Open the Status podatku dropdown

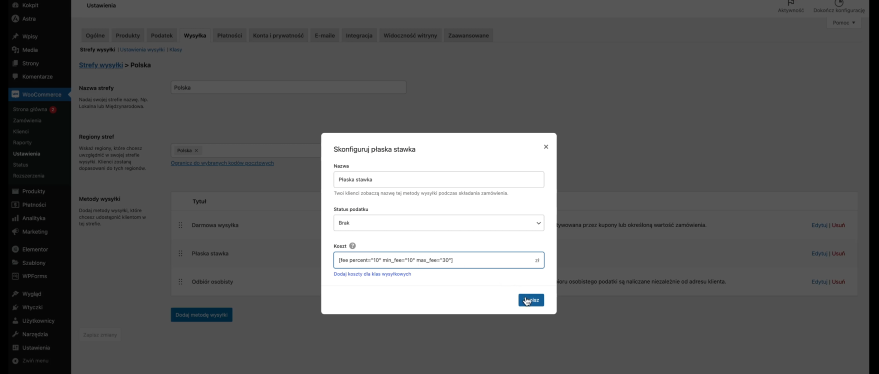coord(438,223)
